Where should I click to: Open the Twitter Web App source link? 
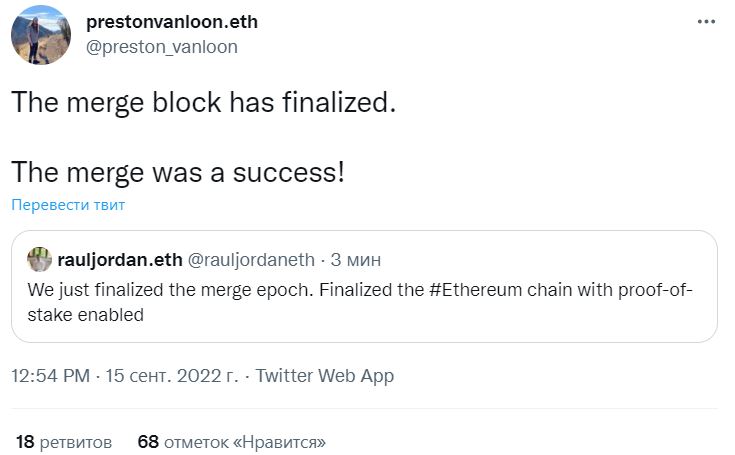(324, 376)
